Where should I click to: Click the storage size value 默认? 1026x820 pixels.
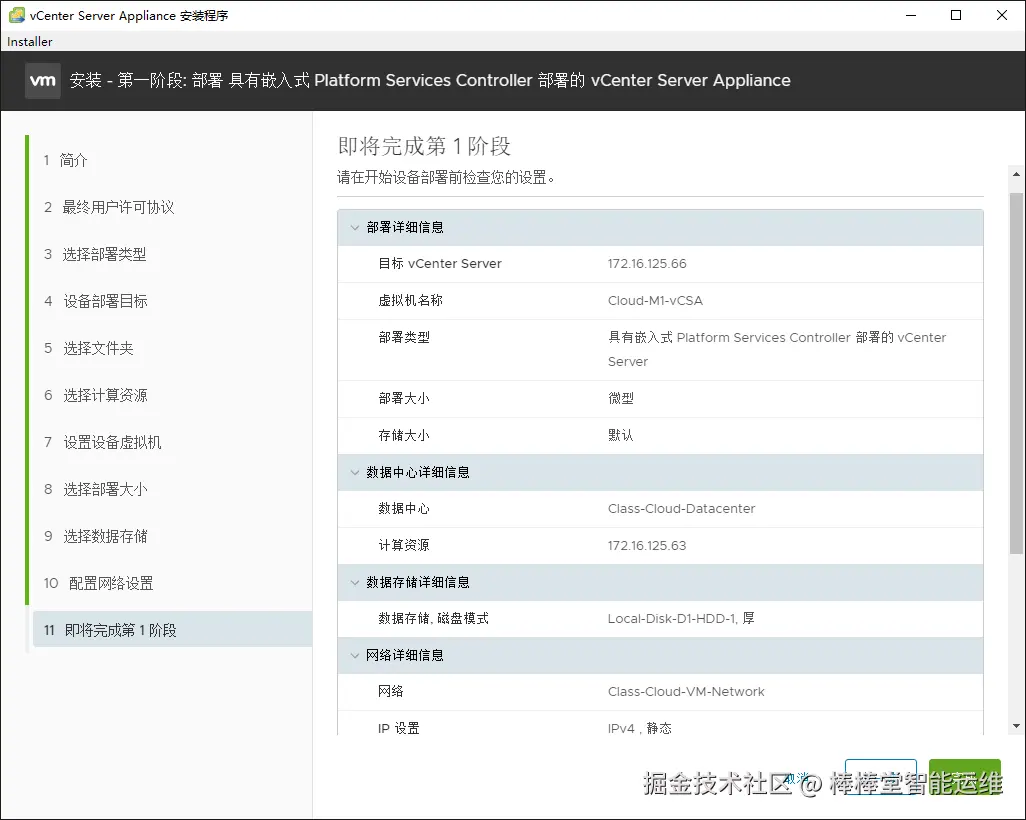[620, 435]
